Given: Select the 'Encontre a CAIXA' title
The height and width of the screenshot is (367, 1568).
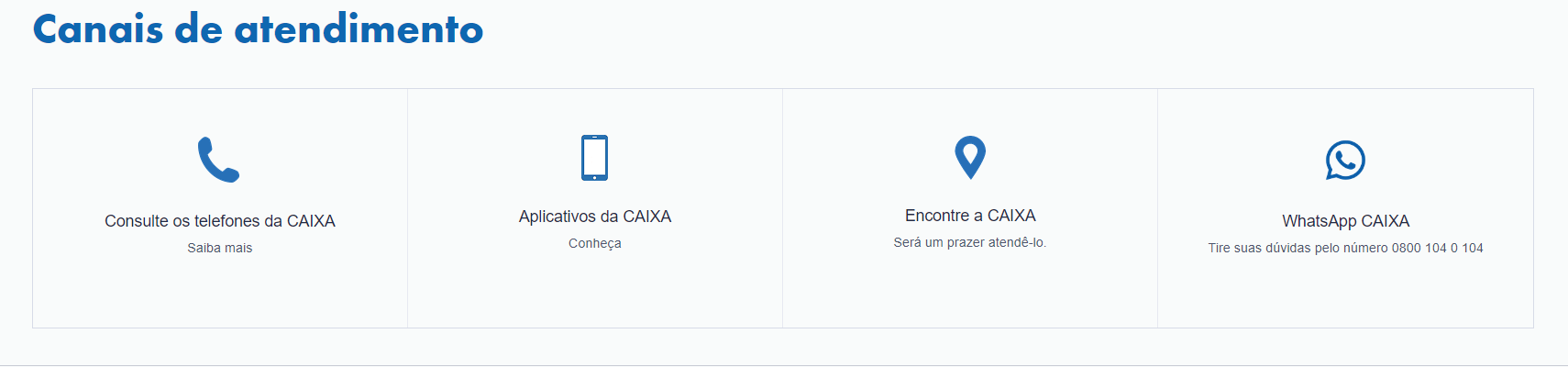Looking at the screenshot, I should click(x=970, y=216).
